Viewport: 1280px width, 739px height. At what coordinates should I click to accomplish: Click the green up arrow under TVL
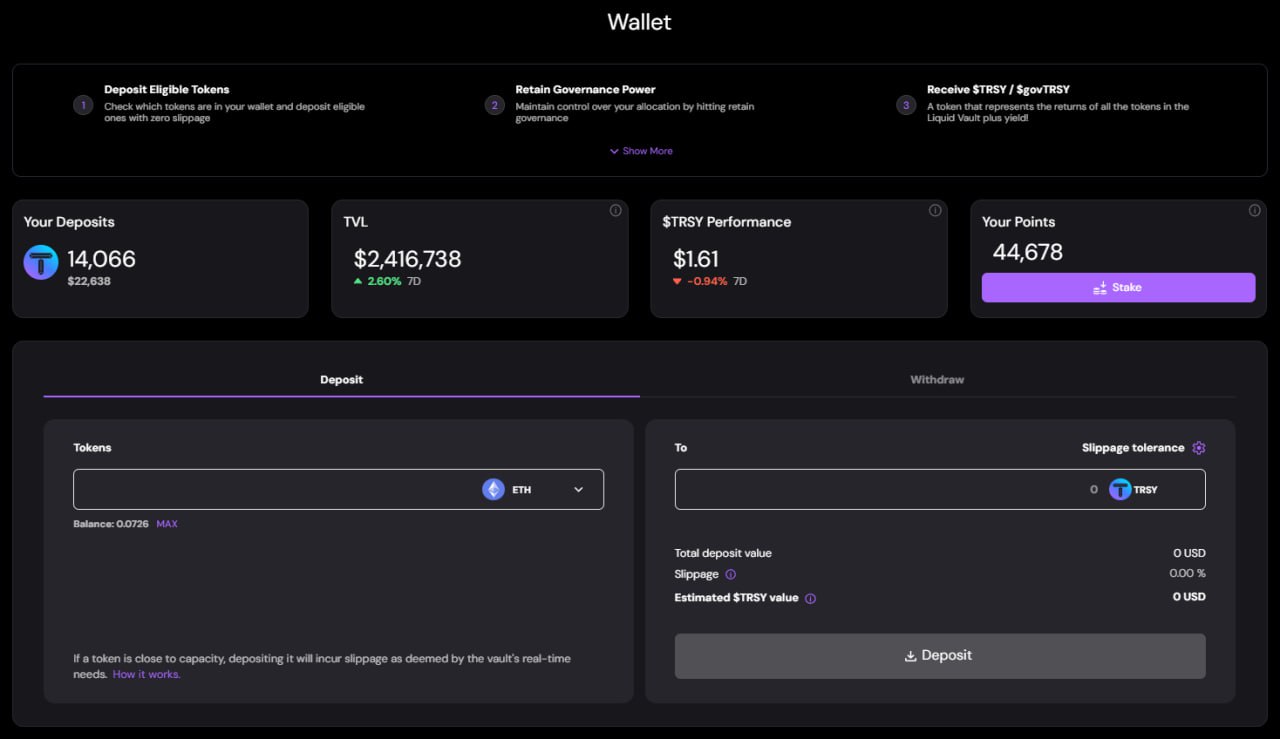(x=358, y=281)
